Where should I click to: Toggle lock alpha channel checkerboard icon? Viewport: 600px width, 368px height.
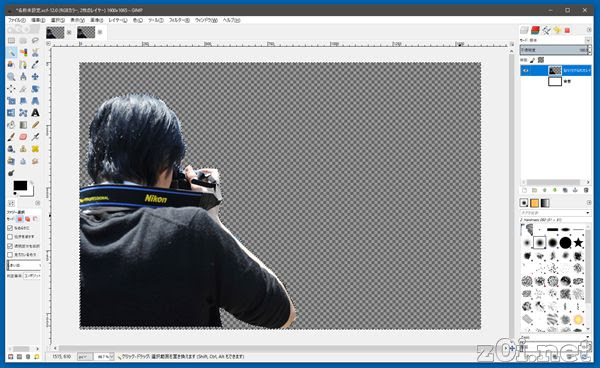[541, 60]
